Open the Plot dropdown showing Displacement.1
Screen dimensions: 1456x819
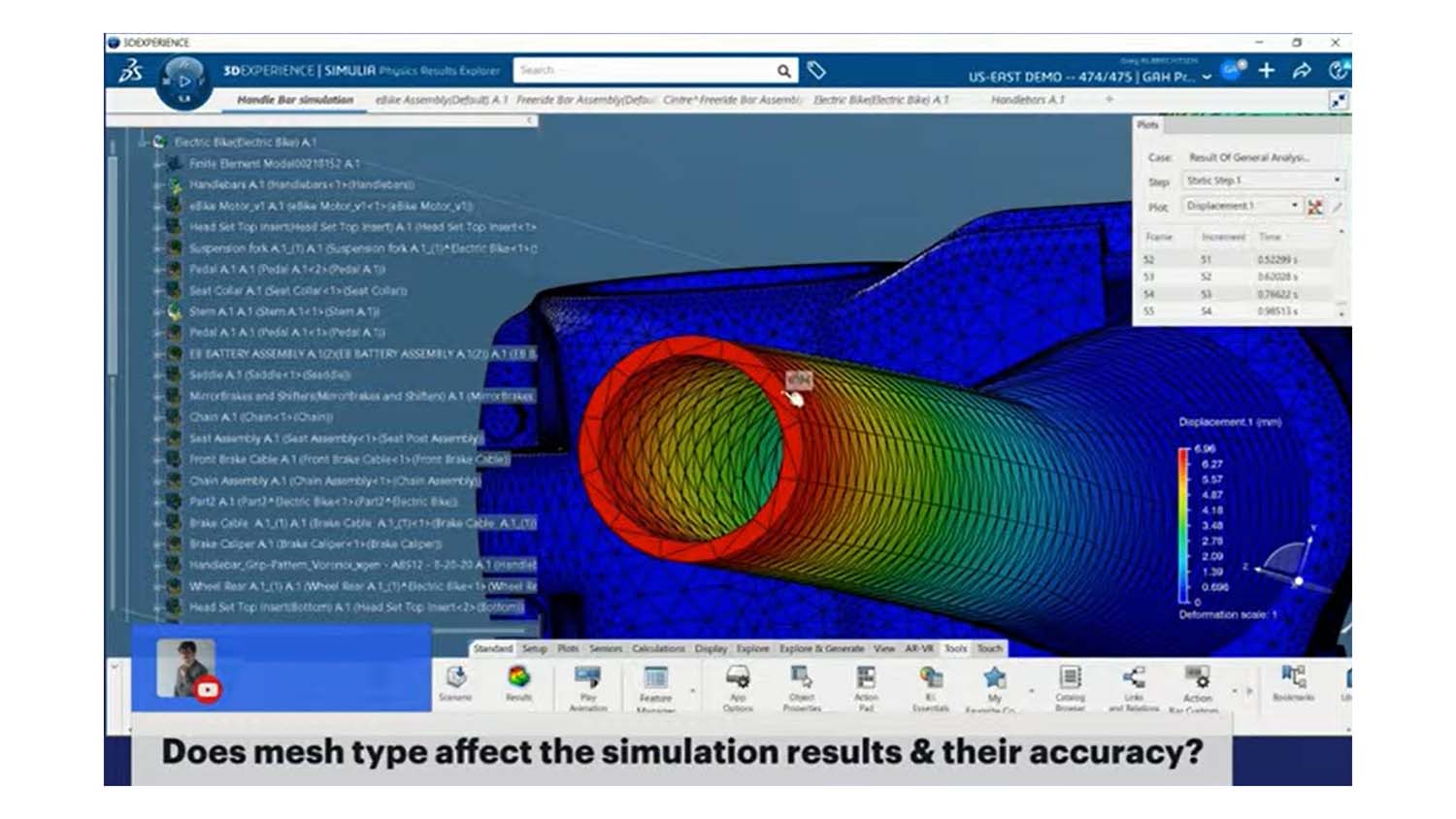pyautogui.click(x=1241, y=206)
